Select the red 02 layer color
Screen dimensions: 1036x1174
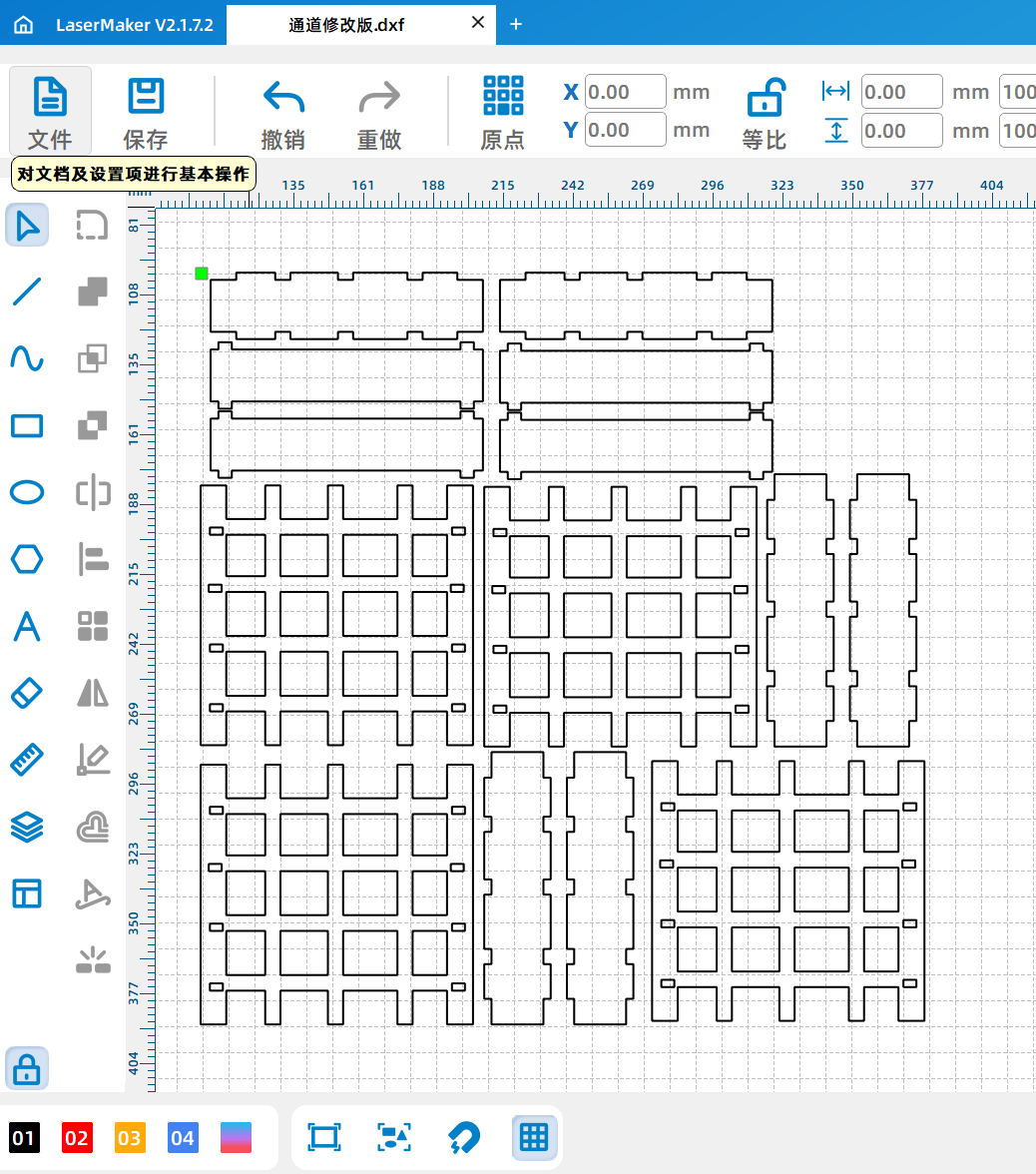[x=77, y=1138]
